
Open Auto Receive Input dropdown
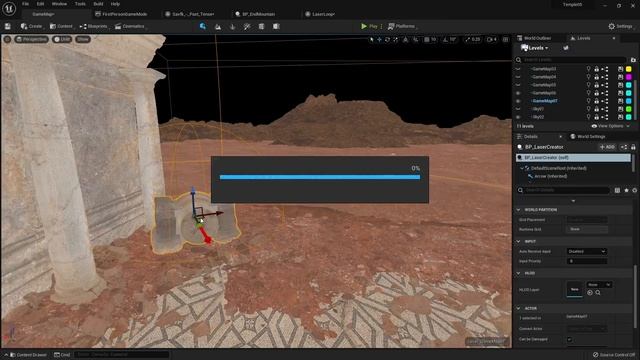587,251
